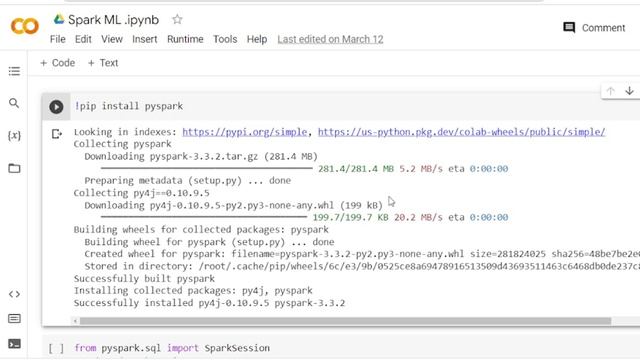Open the us-python.pkg.dev colab-wheels link
Screen dimensions: 640x360
click(x=461, y=132)
